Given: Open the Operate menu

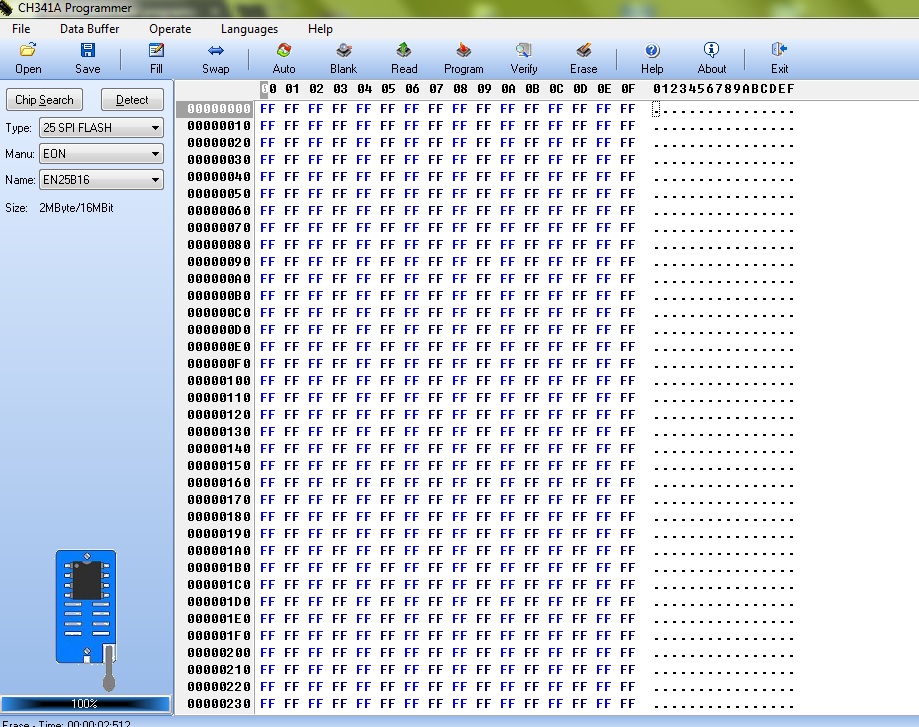Looking at the screenshot, I should click(170, 29).
